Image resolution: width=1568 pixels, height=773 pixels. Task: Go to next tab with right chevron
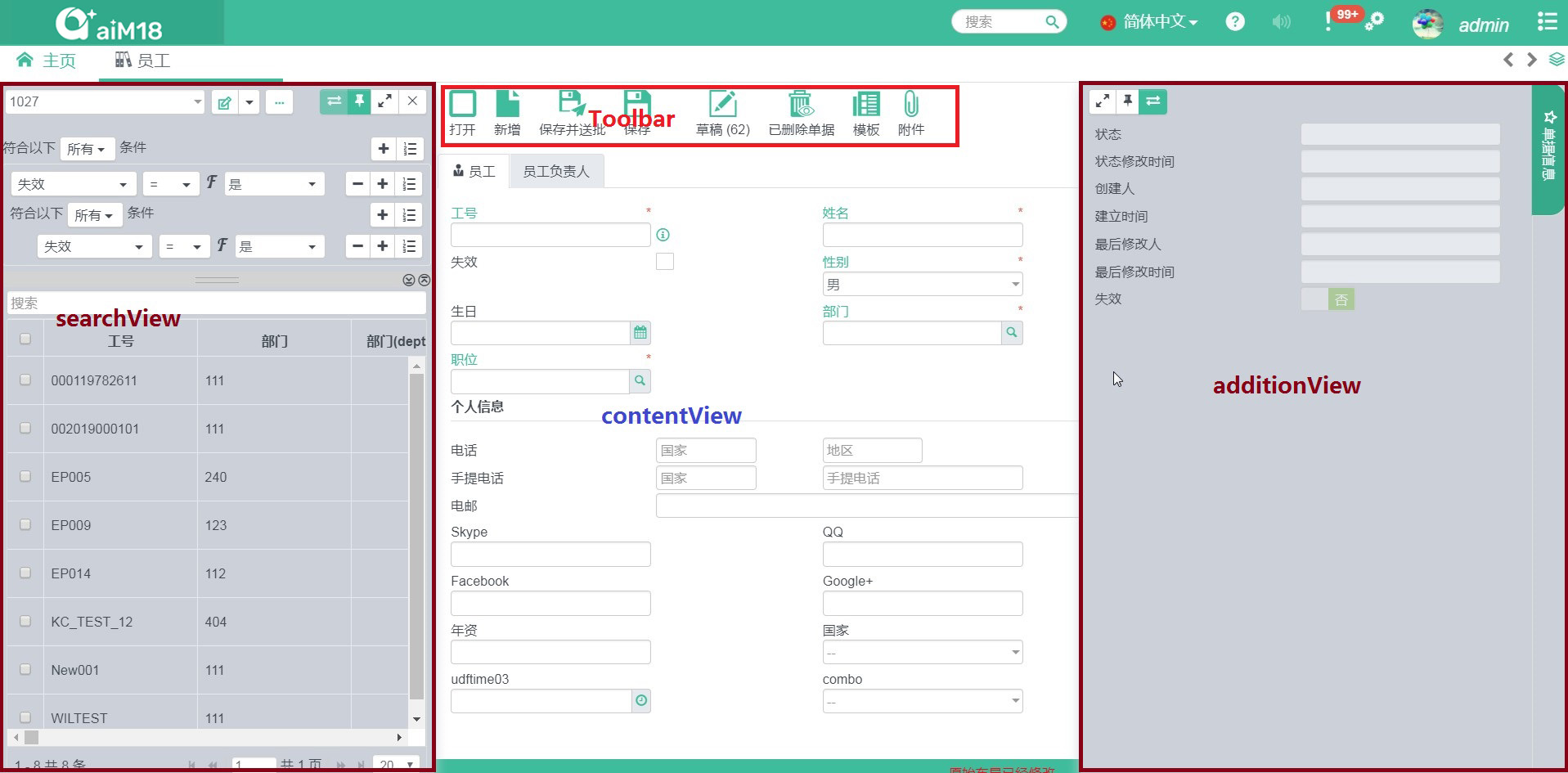(1531, 60)
